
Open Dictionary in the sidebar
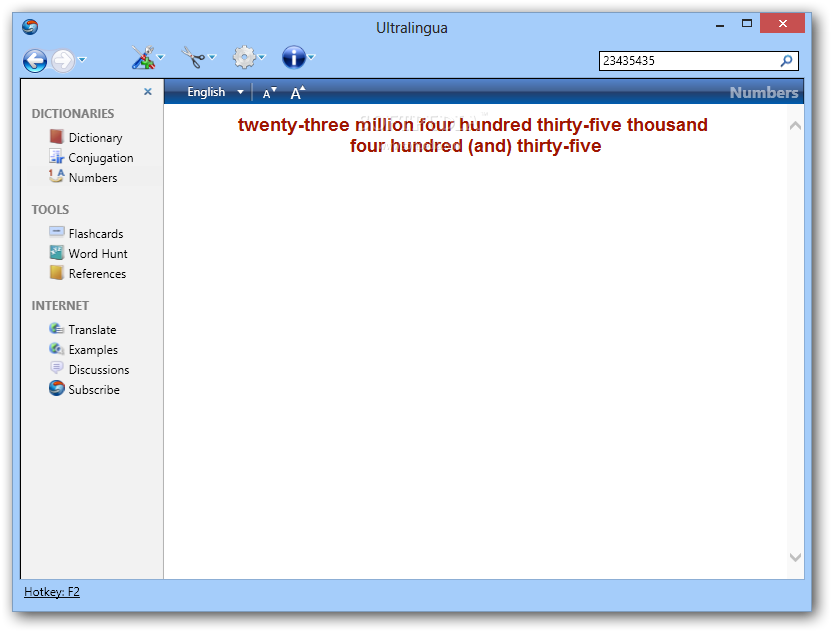(x=96, y=138)
